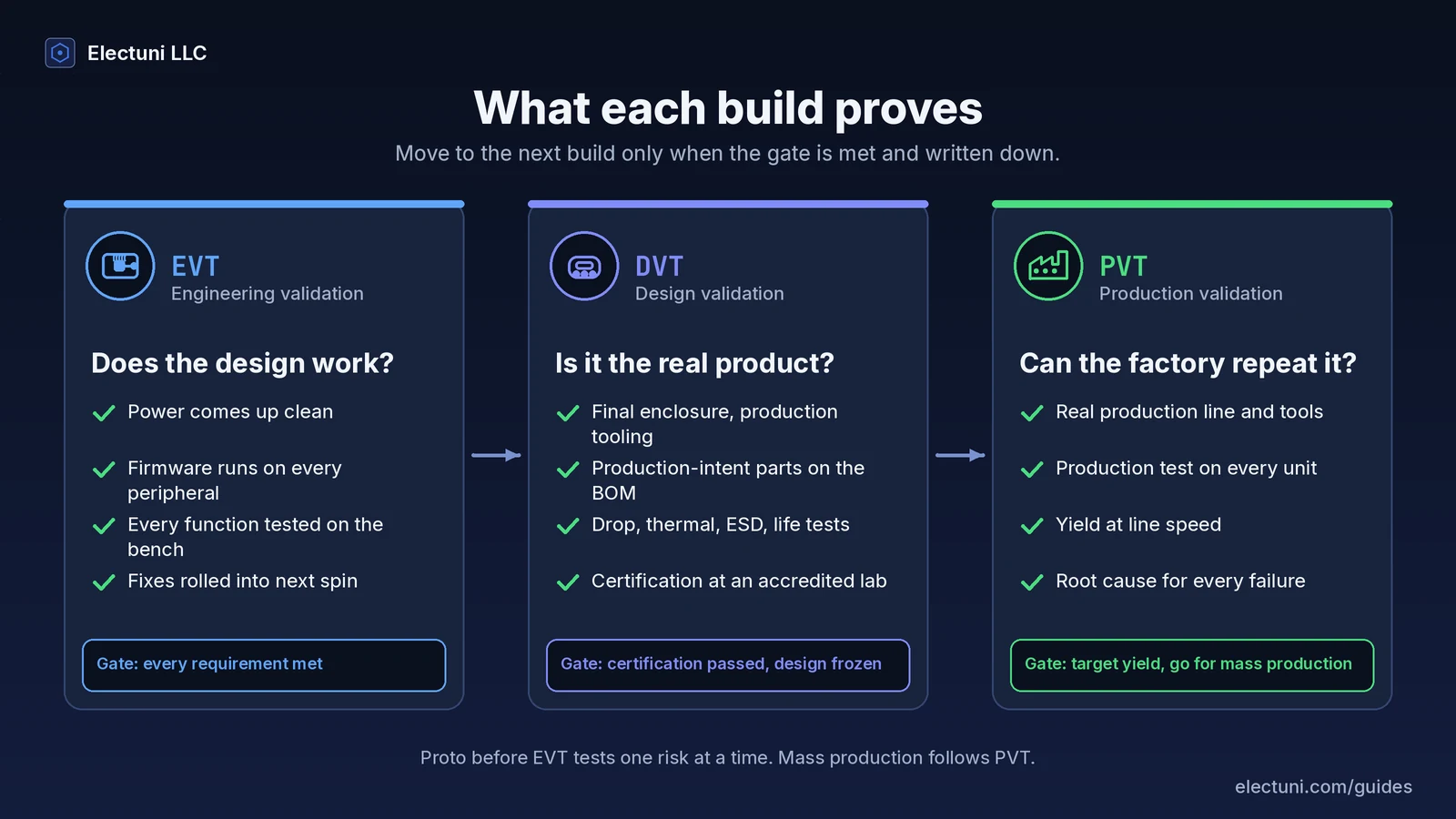Click the Gate: certification passed, design frozen box

pos(728,665)
